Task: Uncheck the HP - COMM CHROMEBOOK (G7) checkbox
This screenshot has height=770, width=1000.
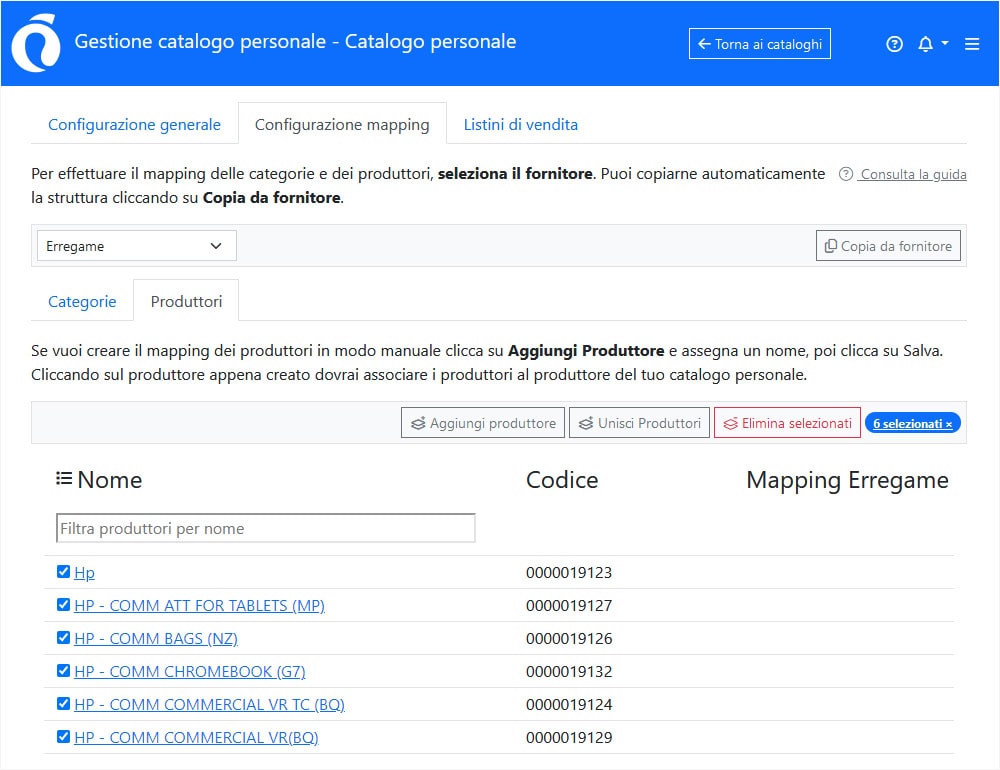Action: tap(63, 671)
